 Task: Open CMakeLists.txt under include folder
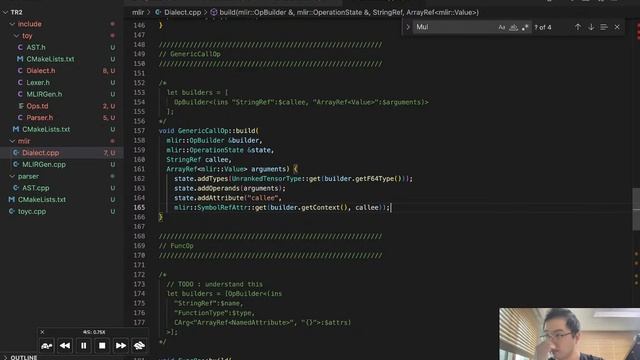coord(46,129)
